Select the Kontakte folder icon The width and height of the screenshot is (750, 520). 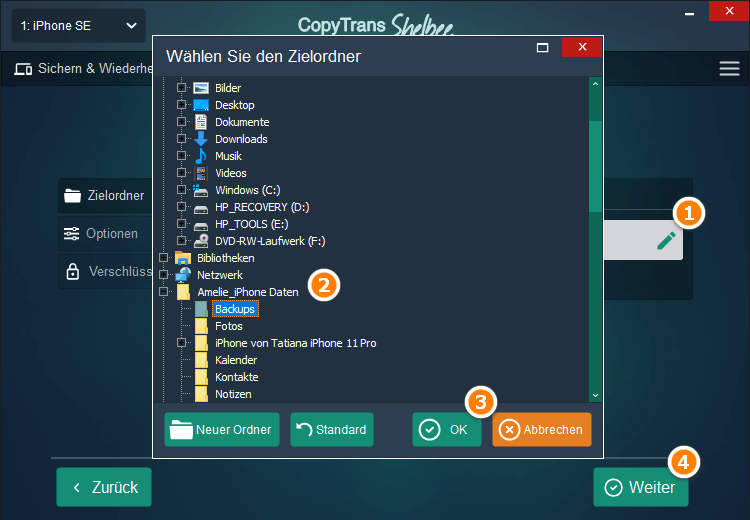(201, 377)
